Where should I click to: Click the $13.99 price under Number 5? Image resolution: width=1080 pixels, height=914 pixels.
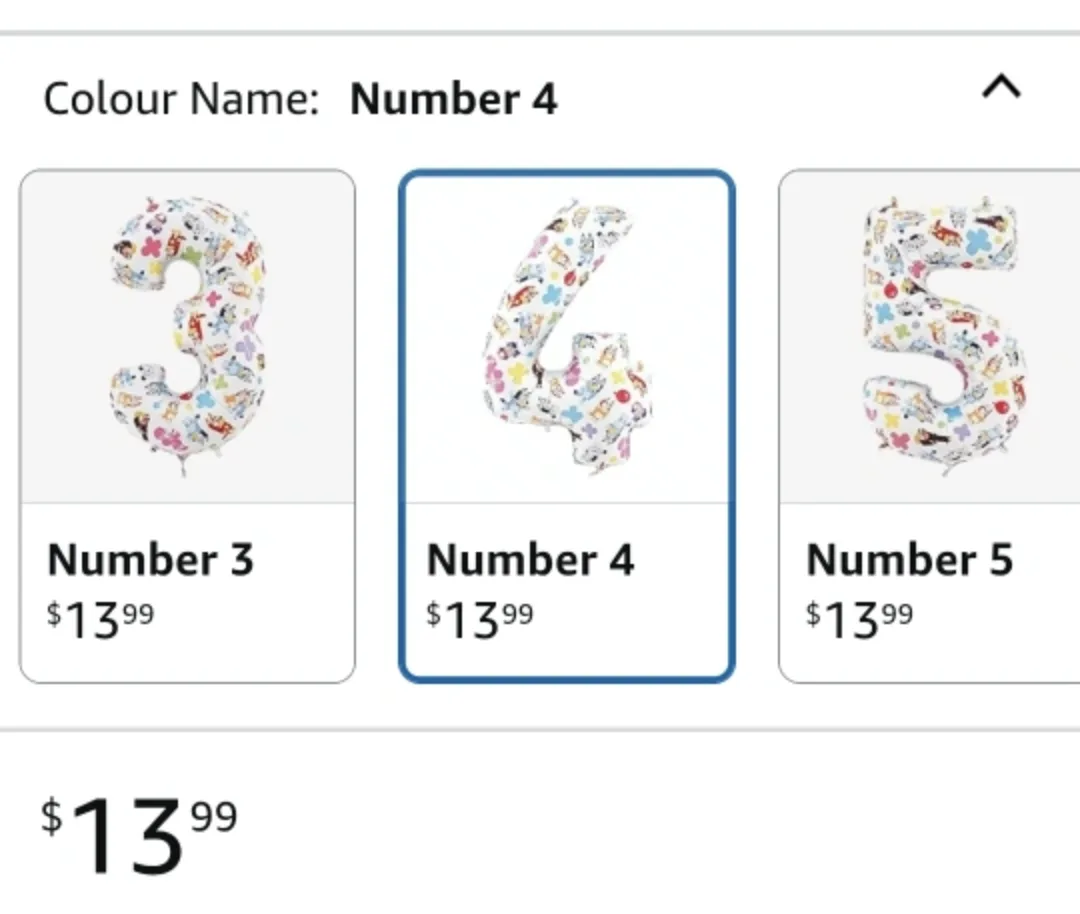pyautogui.click(x=859, y=620)
